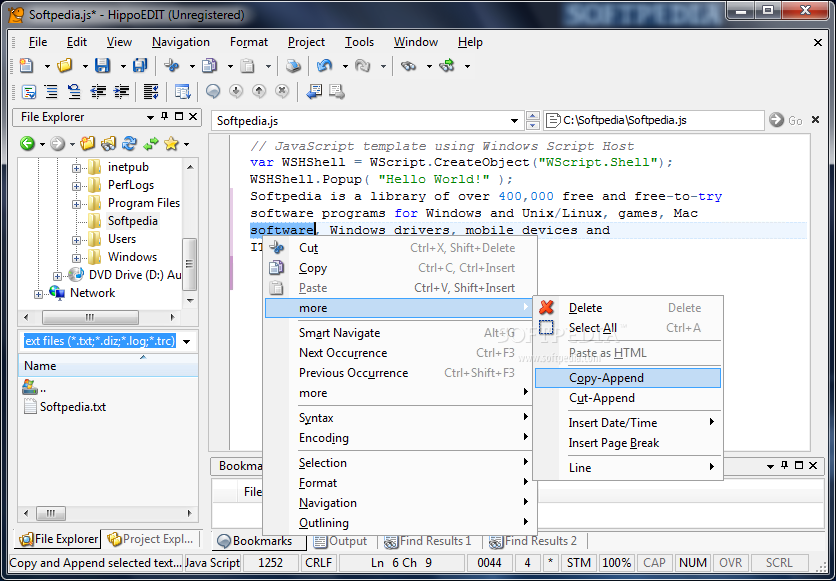The image size is (836, 581).
Task: Click the Find binoculars icon
Action: point(408,66)
